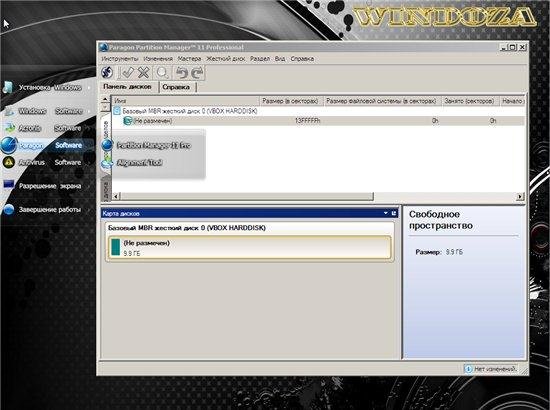This screenshot has height=410, width=550.
Task: Sort by Размер файловой системы column header
Action: click(x=382, y=101)
